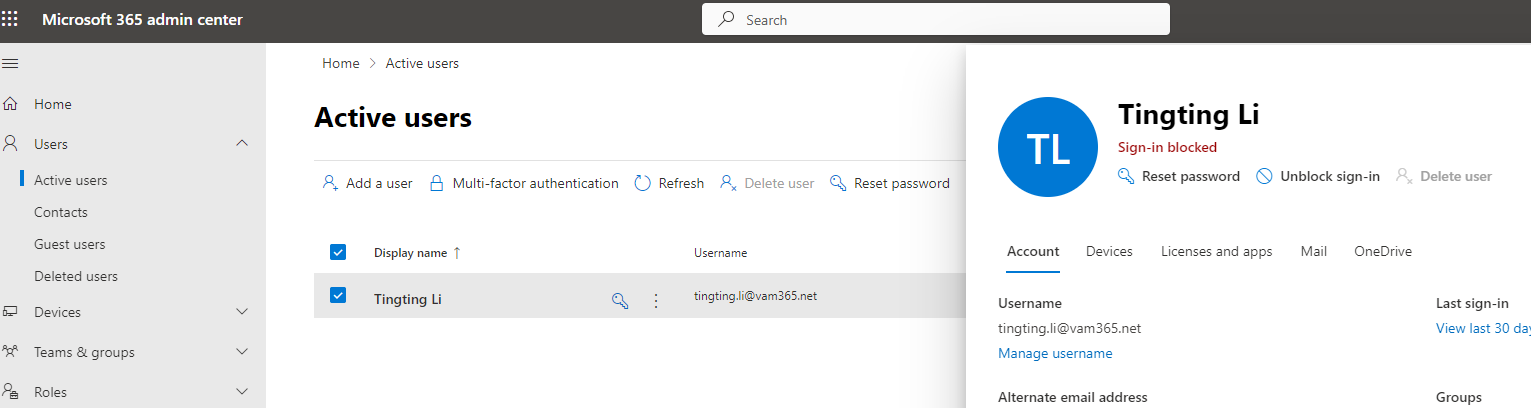Image resolution: width=1531 pixels, height=408 pixels.
Task: Click Home in the breadcrumb
Action: 341,63
